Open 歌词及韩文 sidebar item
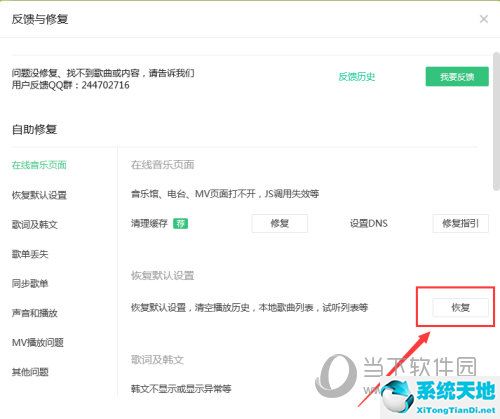The width and height of the screenshot is (500, 419). pos(35,224)
